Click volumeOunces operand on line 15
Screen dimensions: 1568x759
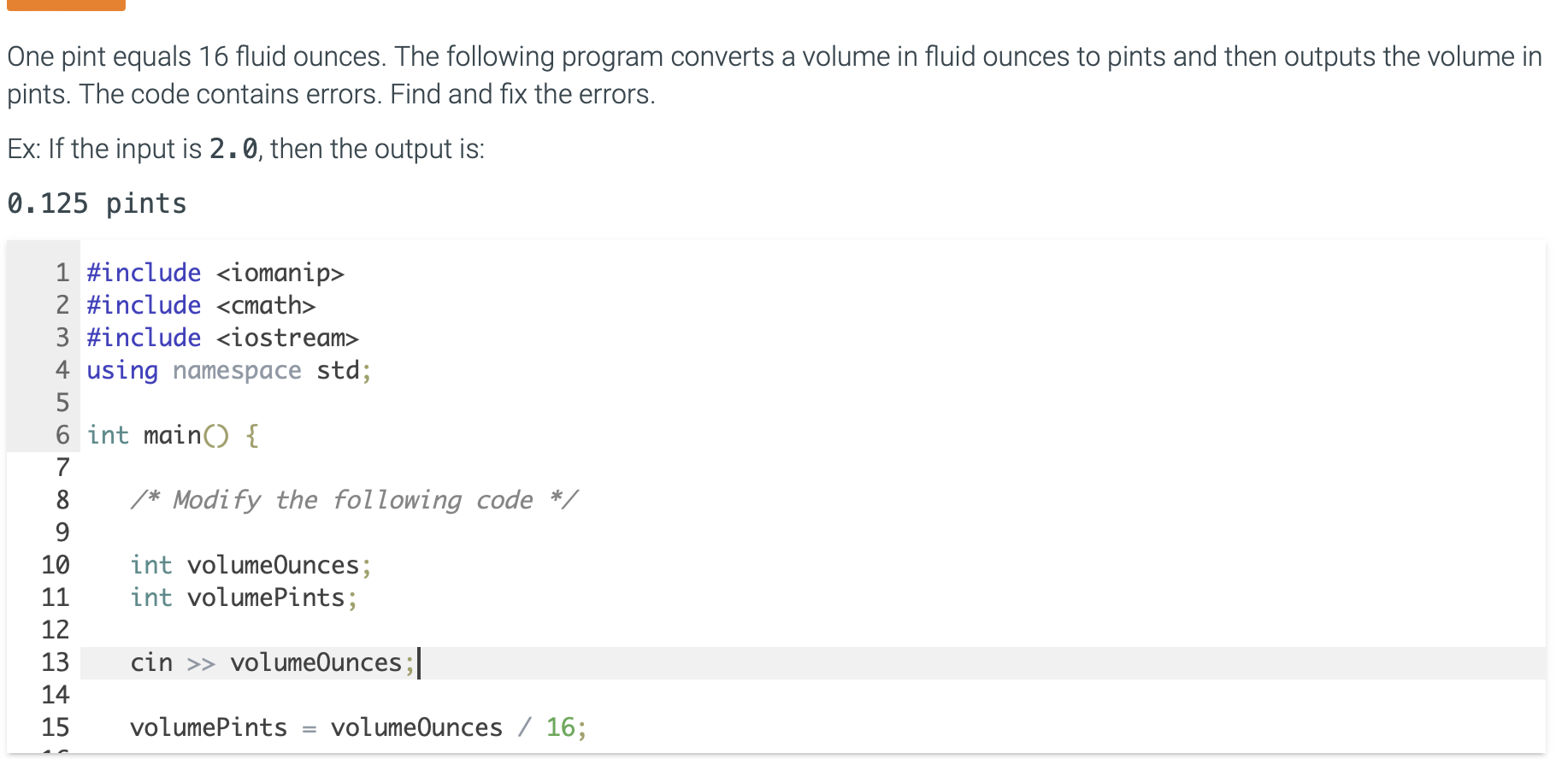coord(416,727)
